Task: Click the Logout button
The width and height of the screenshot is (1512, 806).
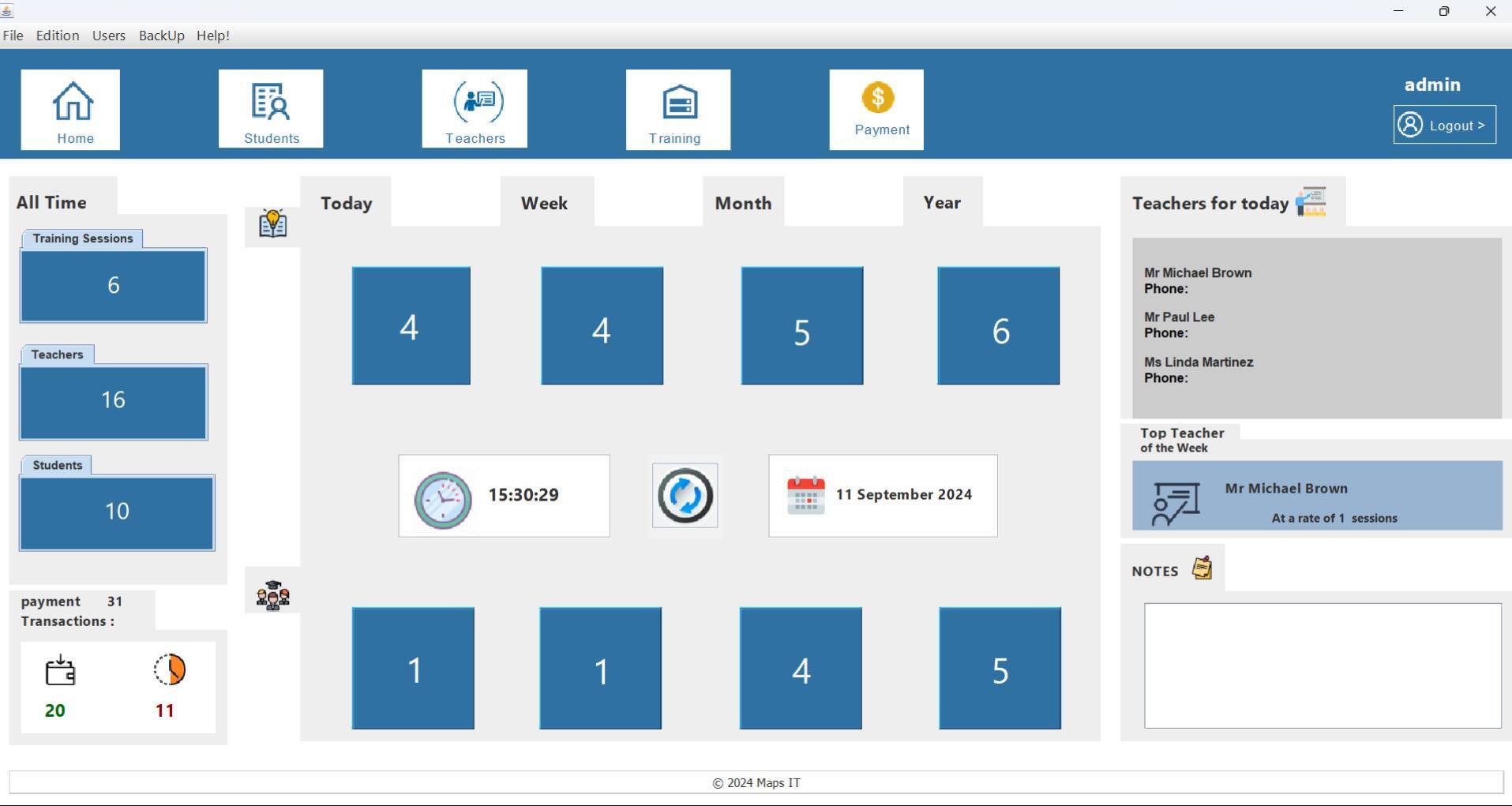Action: pyautogui.click(x=1444, y=125)
